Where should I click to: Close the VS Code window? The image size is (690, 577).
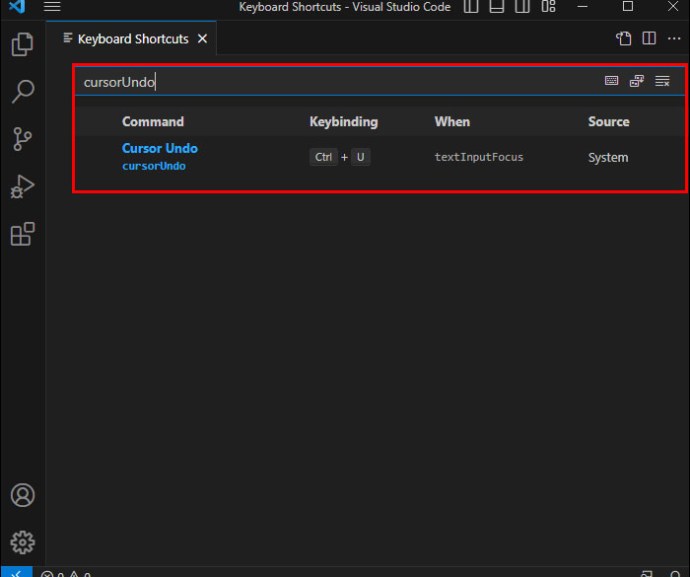(673, 7)
